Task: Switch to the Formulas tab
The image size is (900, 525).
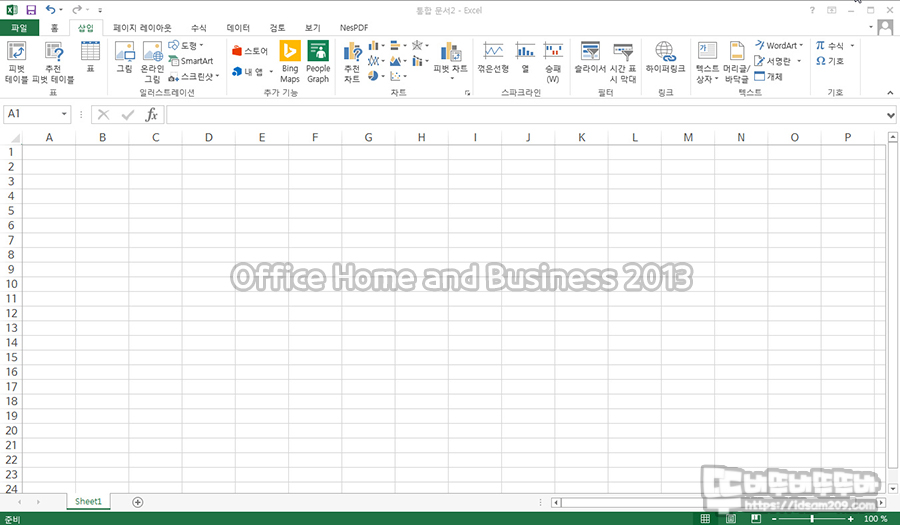Action: coord(199,28)
